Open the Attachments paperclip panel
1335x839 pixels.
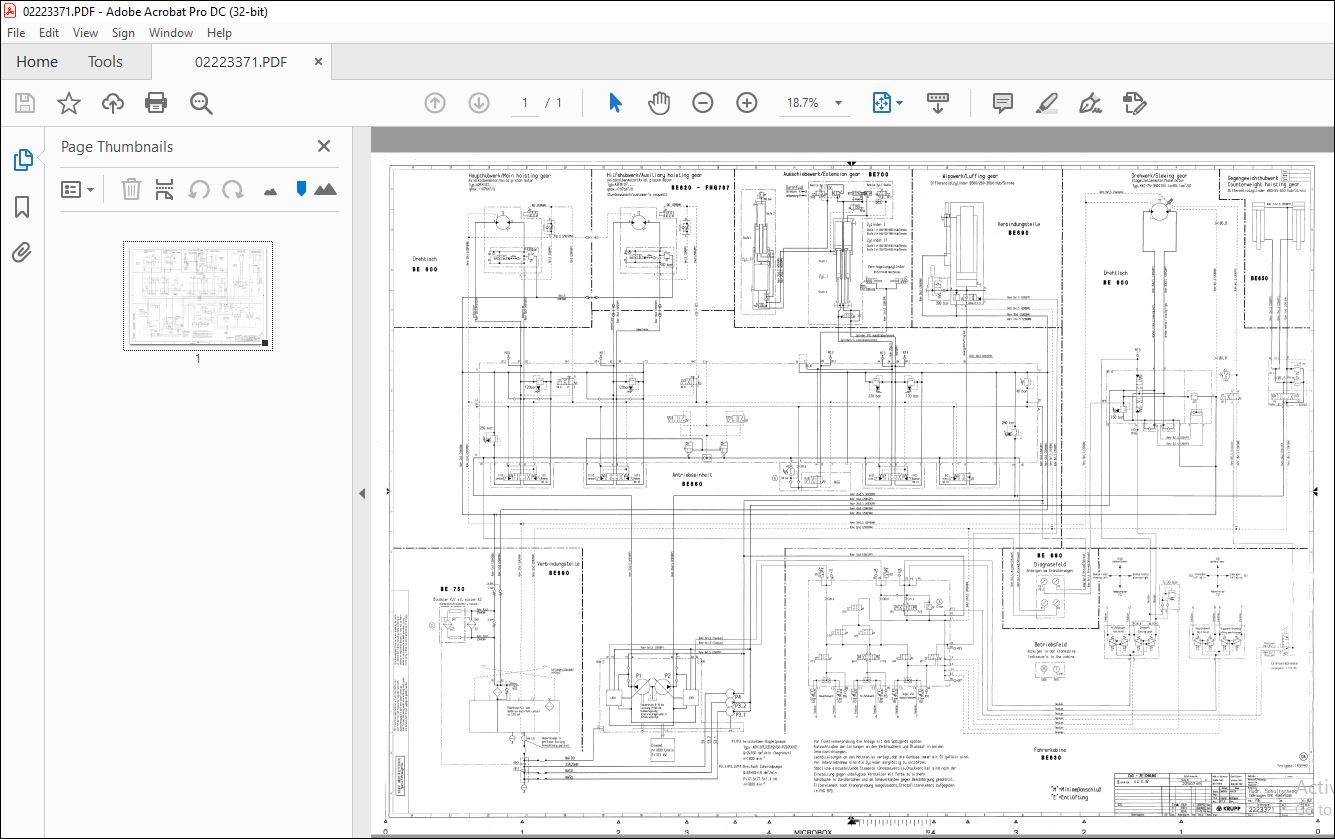22,252
